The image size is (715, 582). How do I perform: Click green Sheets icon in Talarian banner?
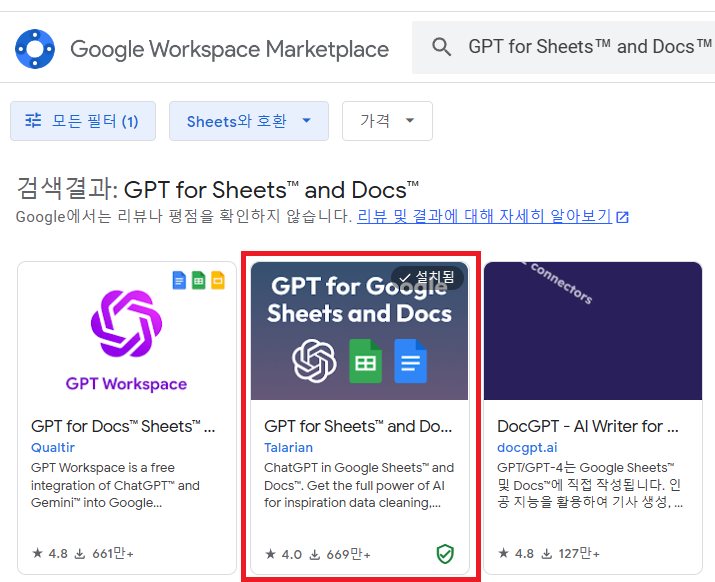[365, 361]
